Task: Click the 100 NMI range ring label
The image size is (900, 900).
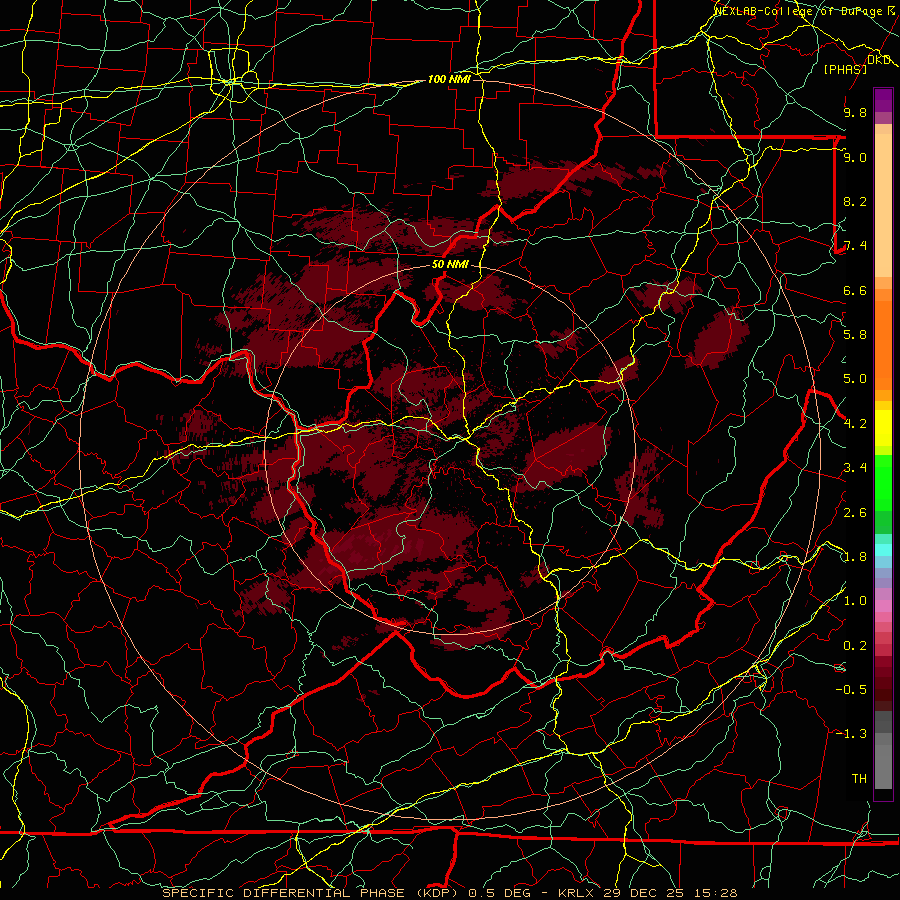Action: [449, 79]
